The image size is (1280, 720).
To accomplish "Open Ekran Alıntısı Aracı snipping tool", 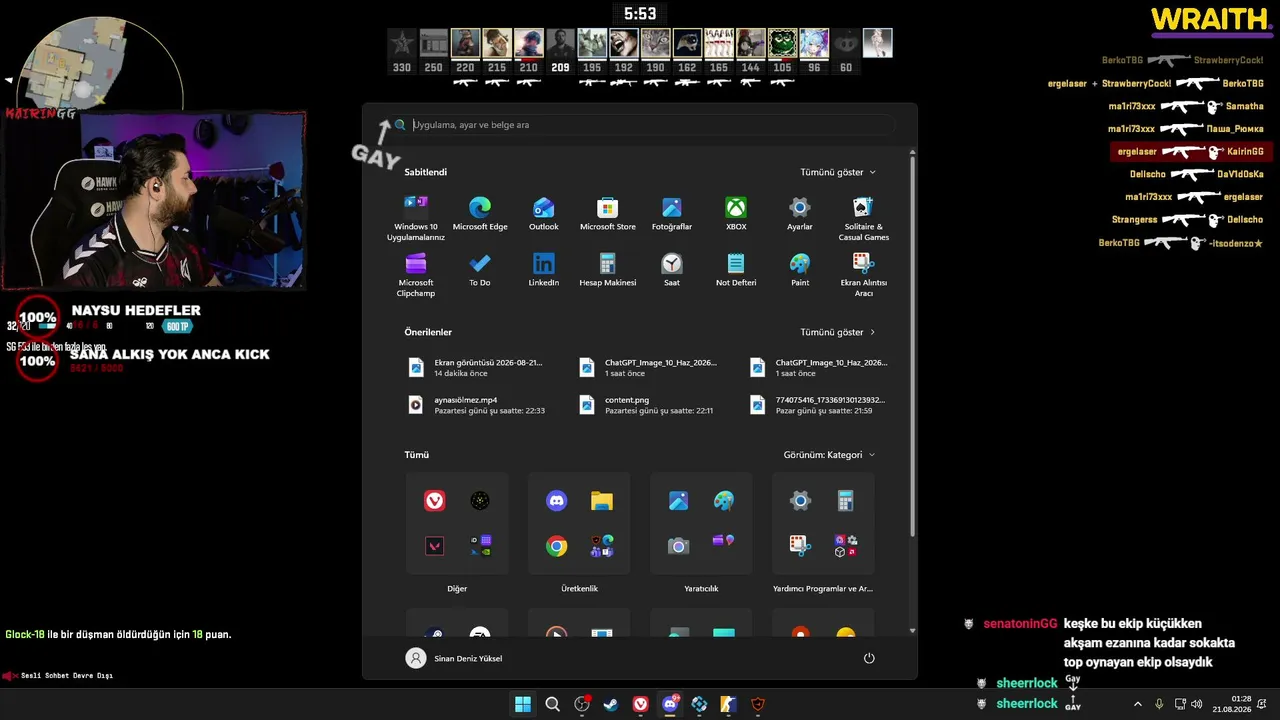I will [864, 274].
